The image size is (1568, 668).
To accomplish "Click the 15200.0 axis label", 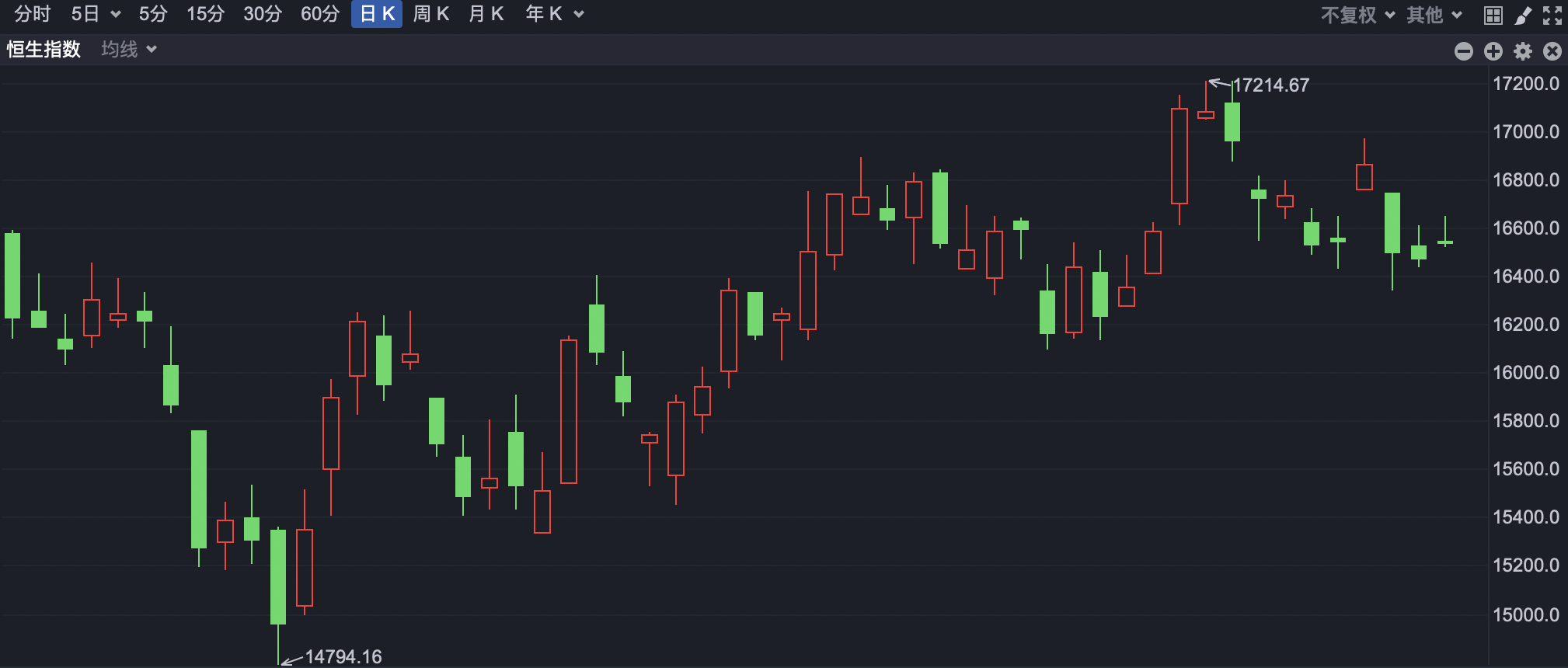I will [x=1526, y=565].
